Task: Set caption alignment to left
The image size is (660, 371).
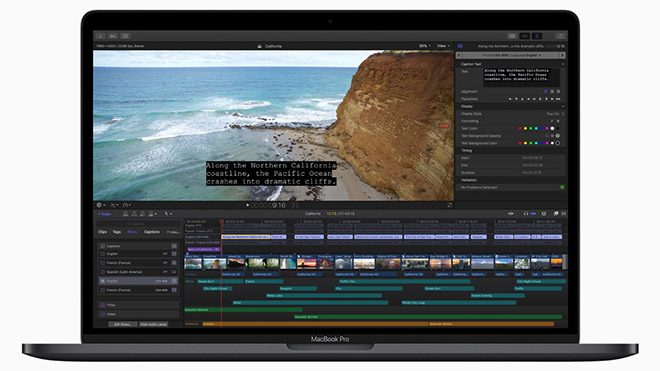Action: tap(546, 91)
